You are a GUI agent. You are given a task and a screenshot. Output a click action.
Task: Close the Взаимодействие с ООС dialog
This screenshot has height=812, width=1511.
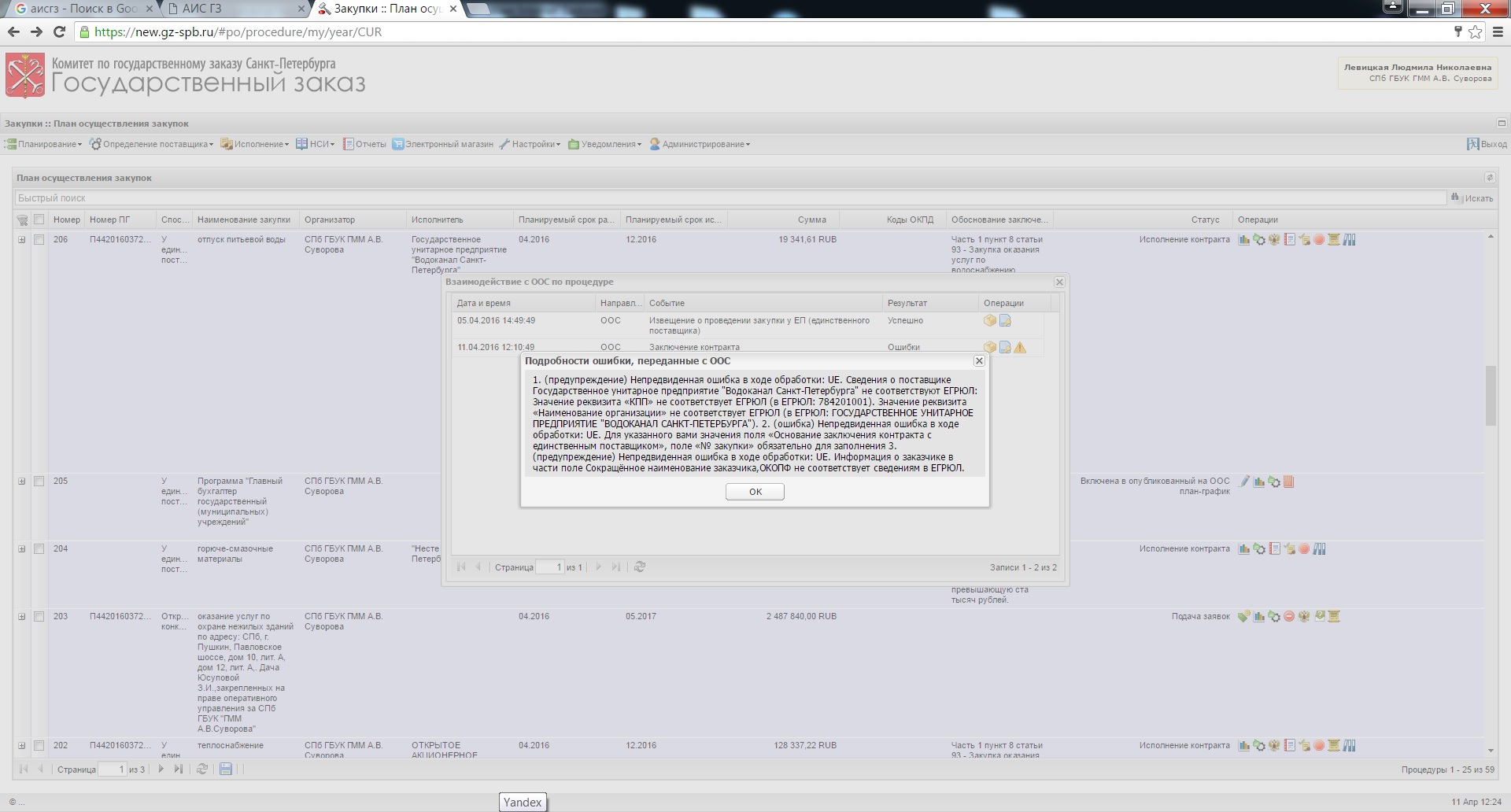pyautogui.click(x=1059, y=282)
